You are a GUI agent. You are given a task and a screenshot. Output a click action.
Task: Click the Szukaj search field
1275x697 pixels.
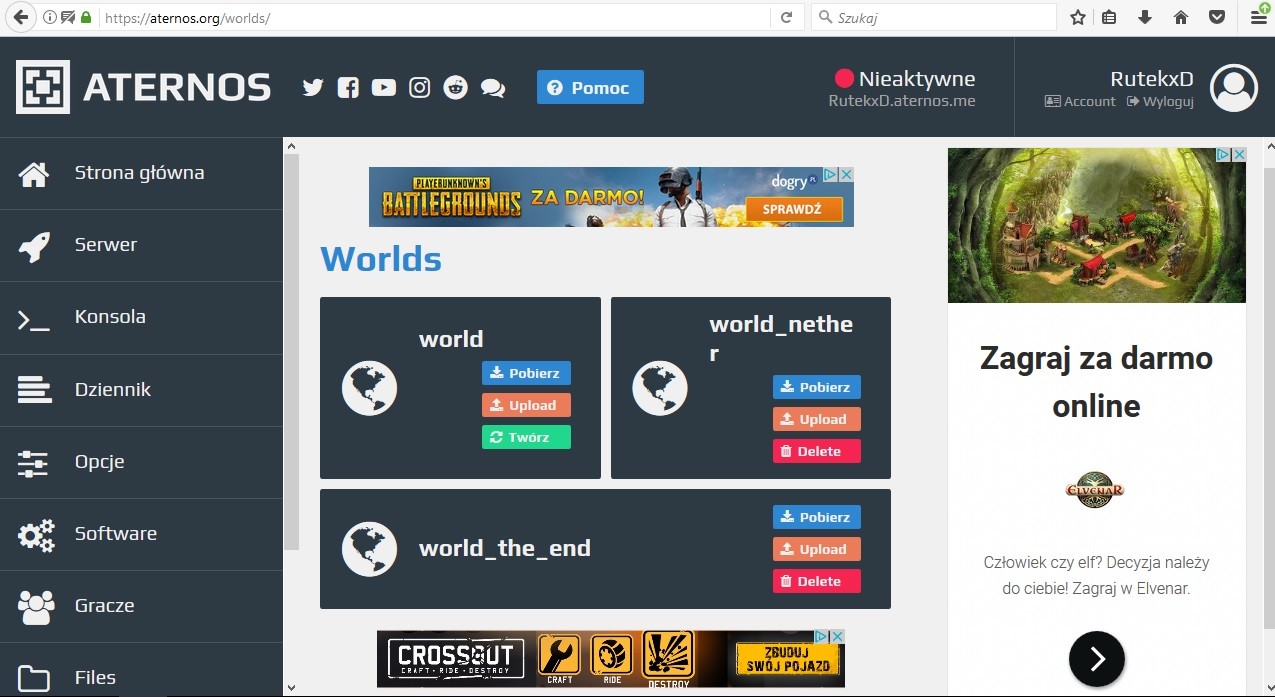click(933, 17)
